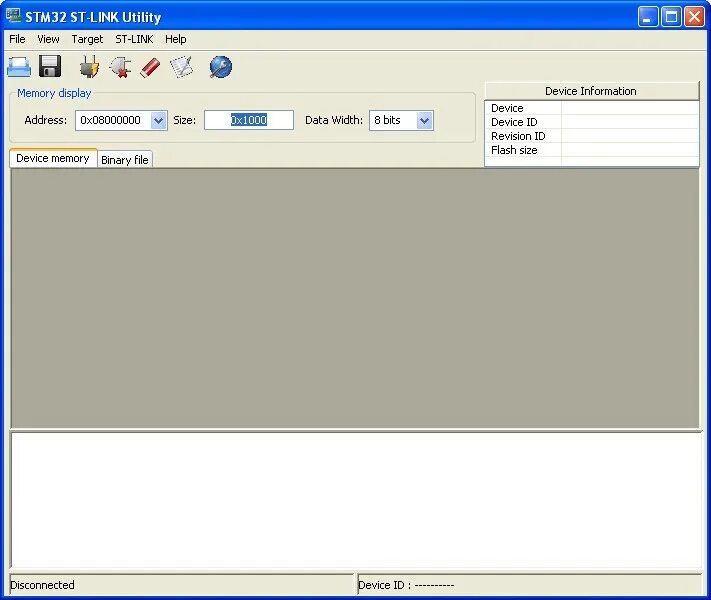Select the Device ID row in Device Information
Image resolution: width=711 pixels, height=600 pixels.
[592, 122]
